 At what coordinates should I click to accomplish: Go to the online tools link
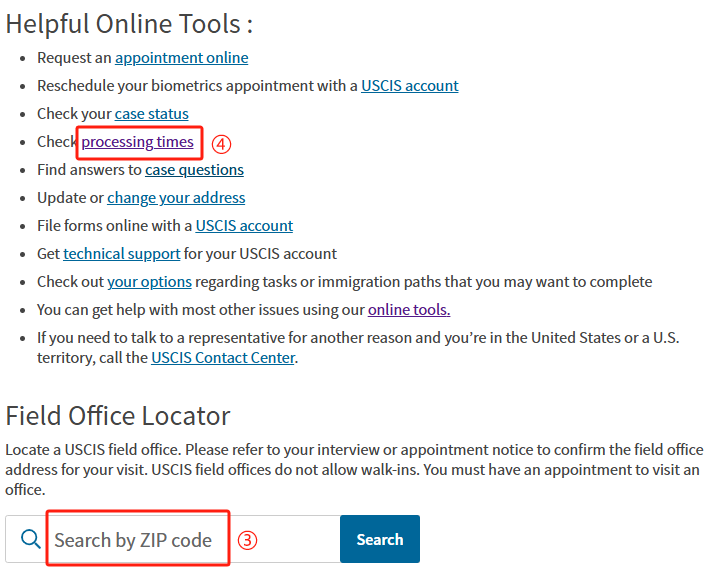pos(409,310)
